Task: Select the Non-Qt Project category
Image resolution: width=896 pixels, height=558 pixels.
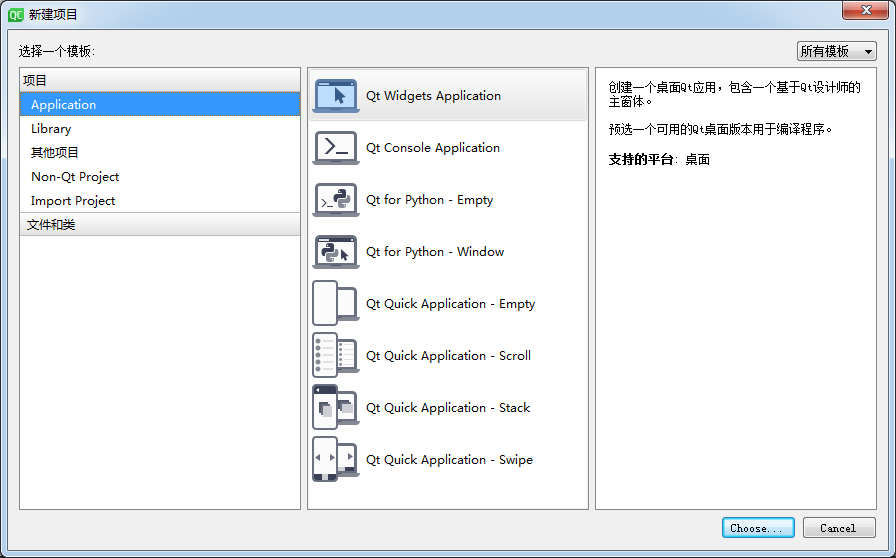Action: point(160,177)
